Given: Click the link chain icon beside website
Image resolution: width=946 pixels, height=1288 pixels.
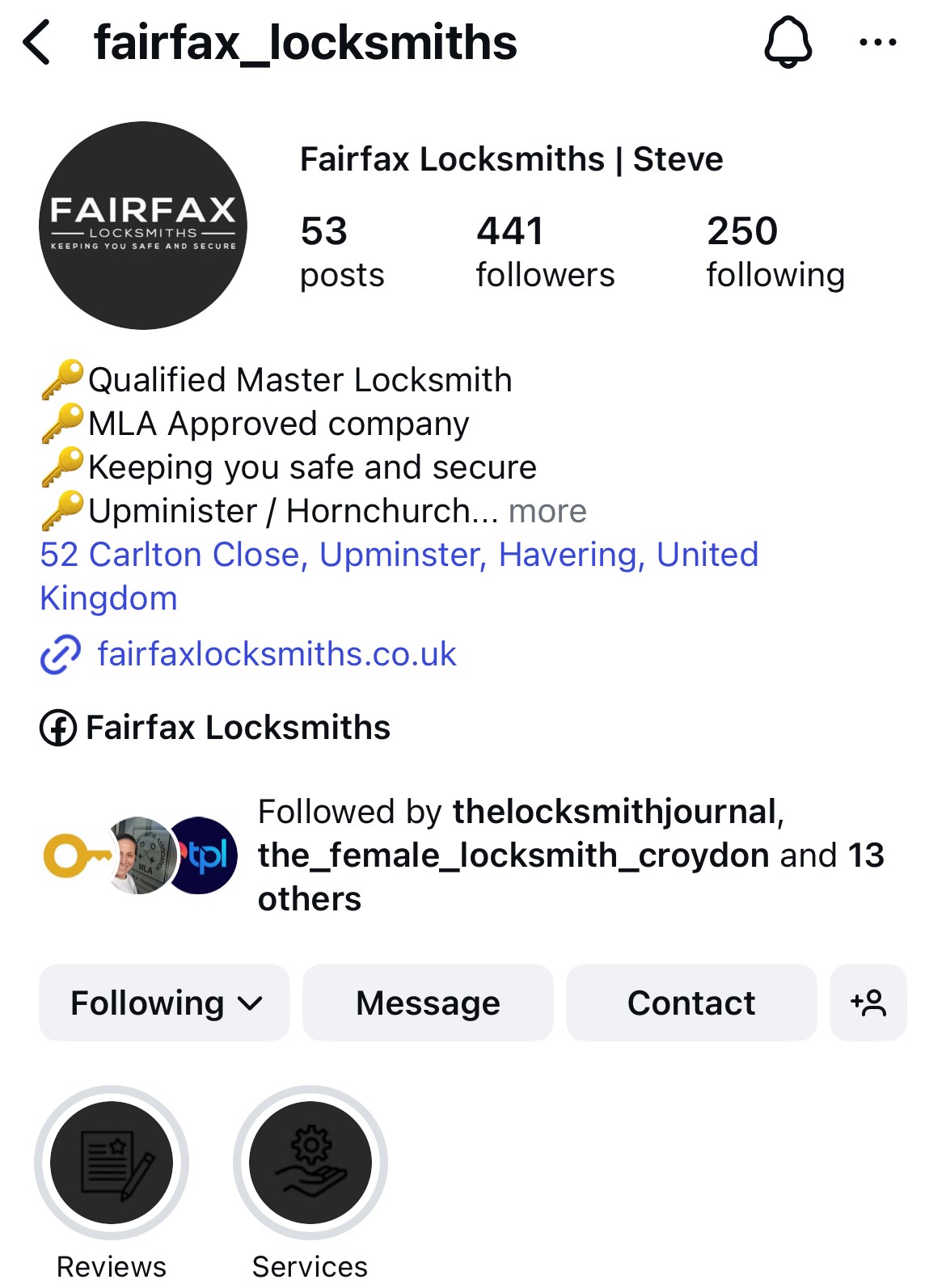Looking at the screenshot, I should coord(61,654).
